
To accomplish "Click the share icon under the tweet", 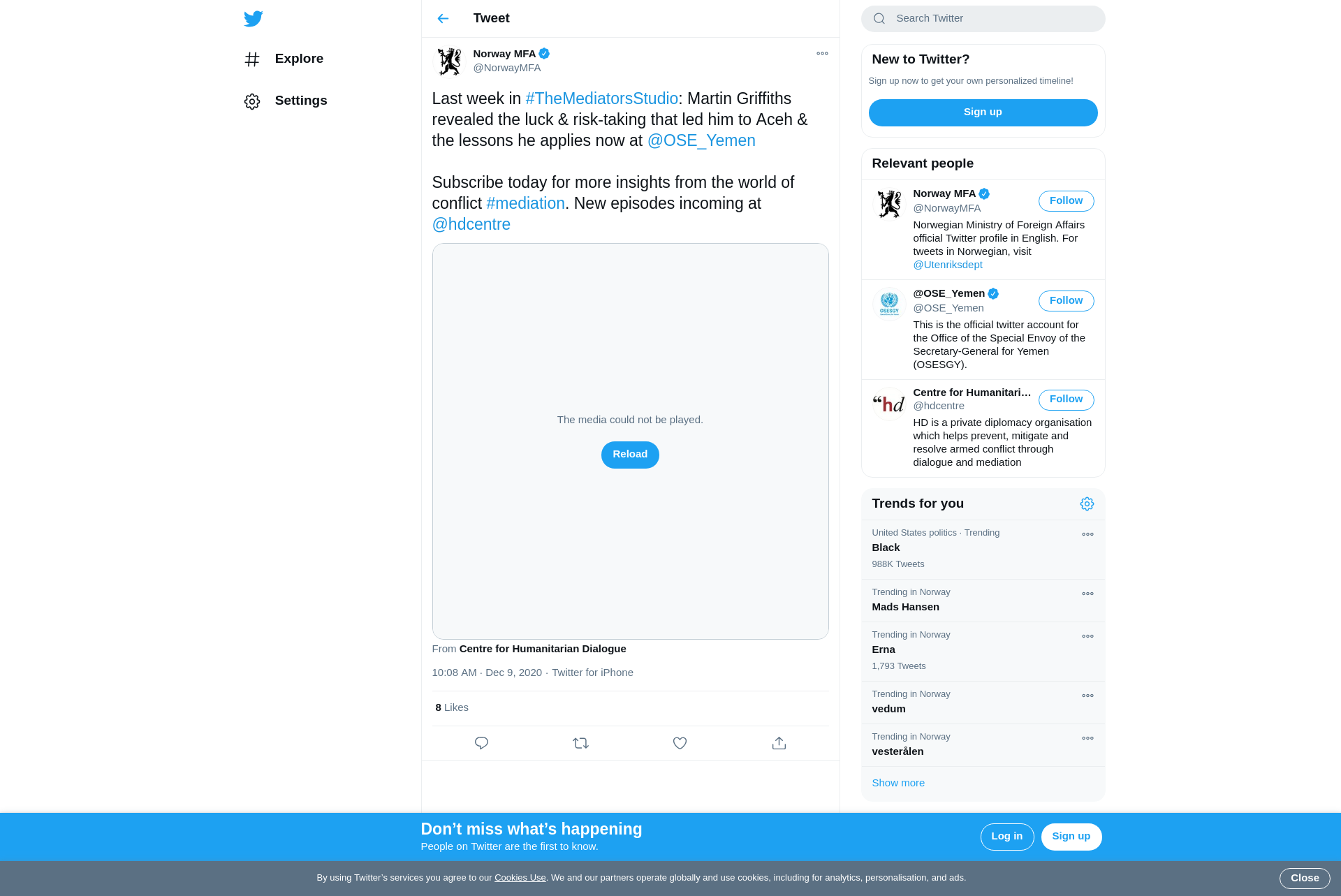I will (779, 743).
